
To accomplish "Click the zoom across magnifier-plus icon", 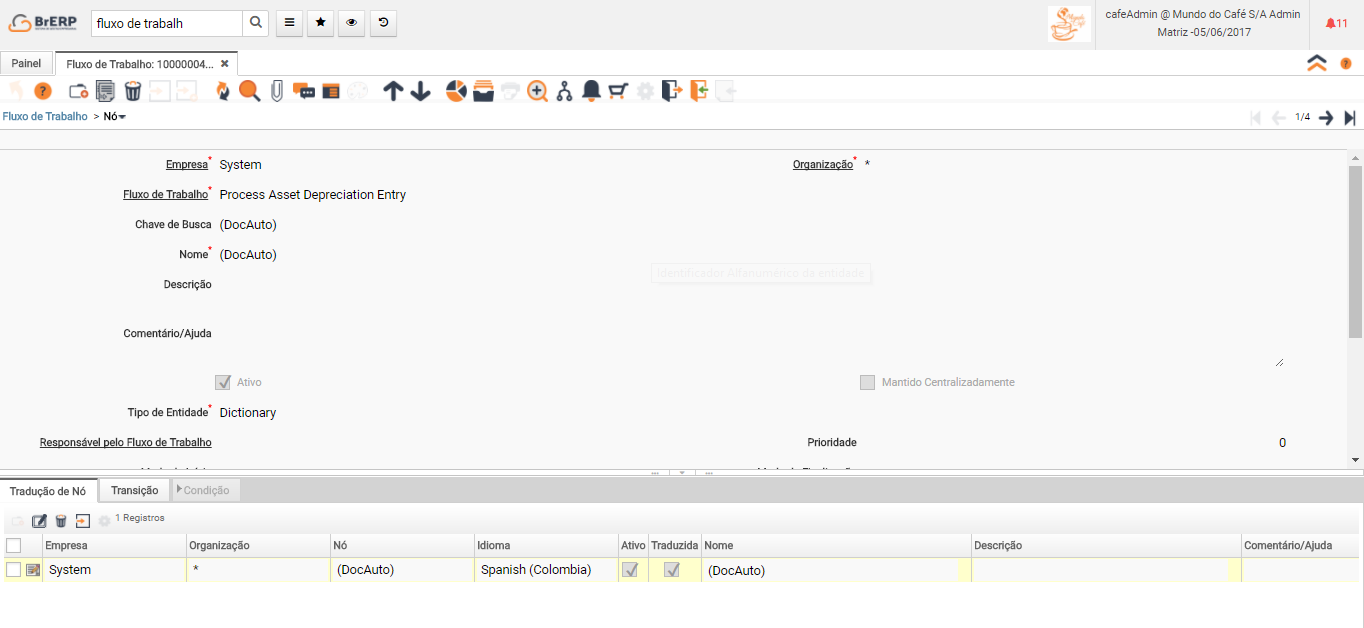I will 538,91.
